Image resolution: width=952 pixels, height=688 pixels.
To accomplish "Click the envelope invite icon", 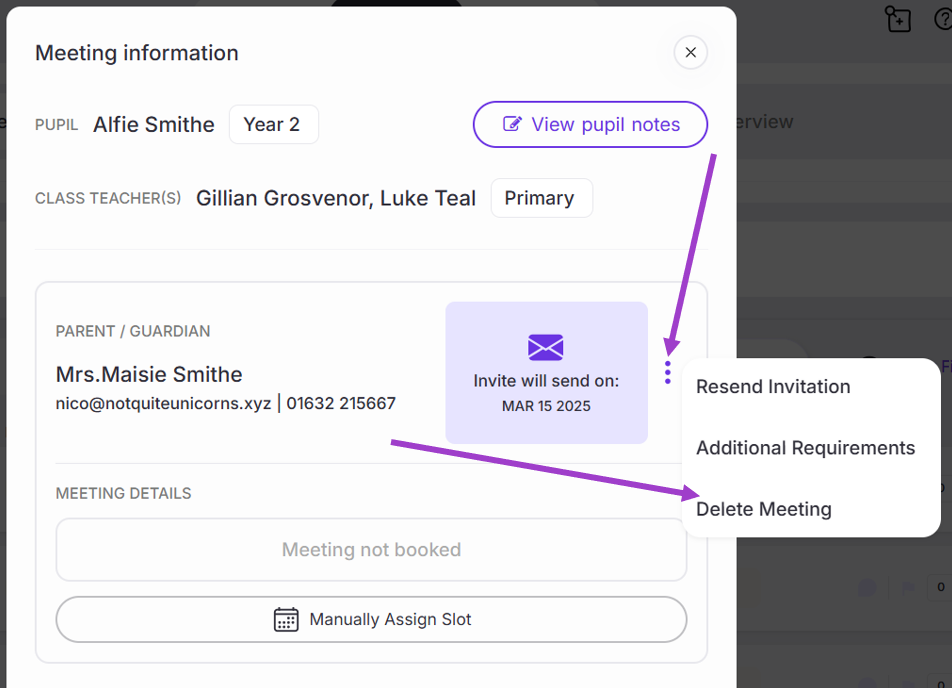I will point(546,348).
